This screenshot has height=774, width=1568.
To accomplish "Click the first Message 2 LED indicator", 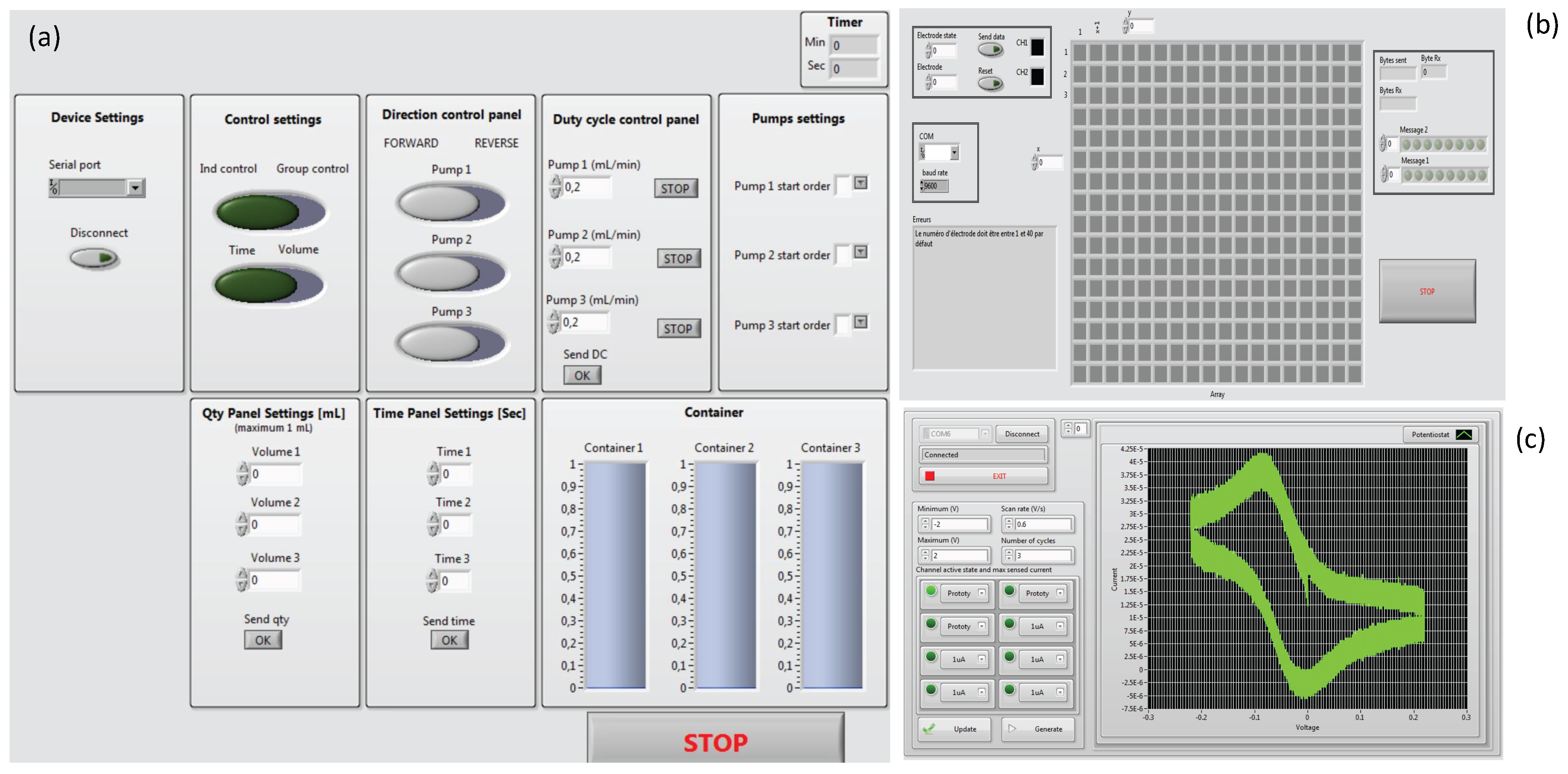I will coord(1407,145).
